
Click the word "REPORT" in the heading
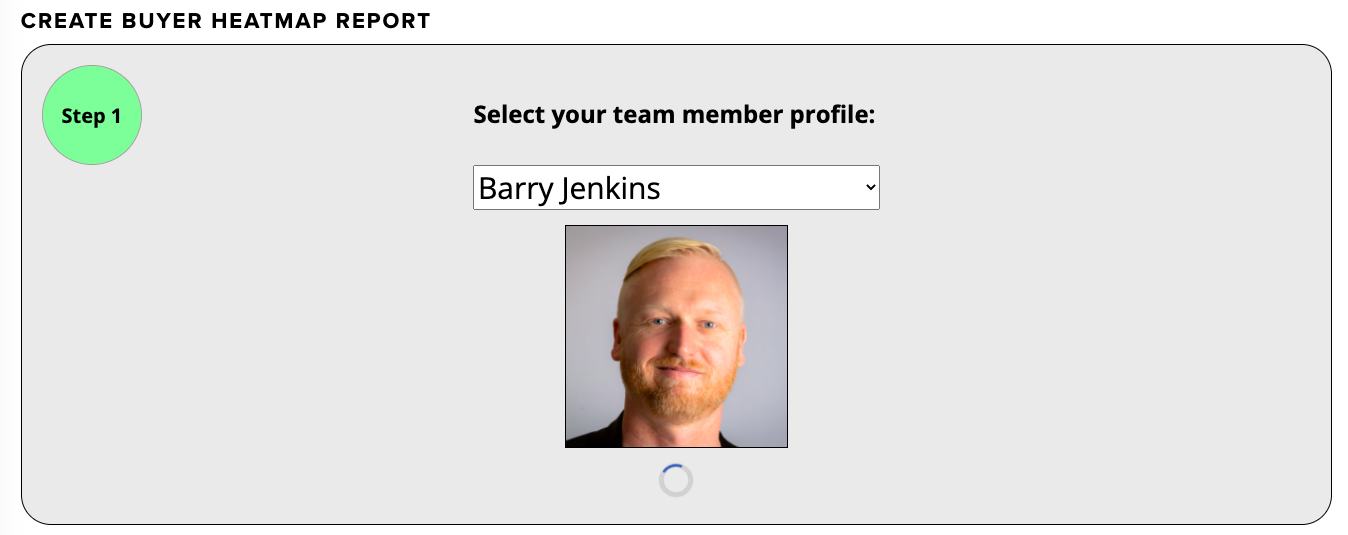coord(388,21)
